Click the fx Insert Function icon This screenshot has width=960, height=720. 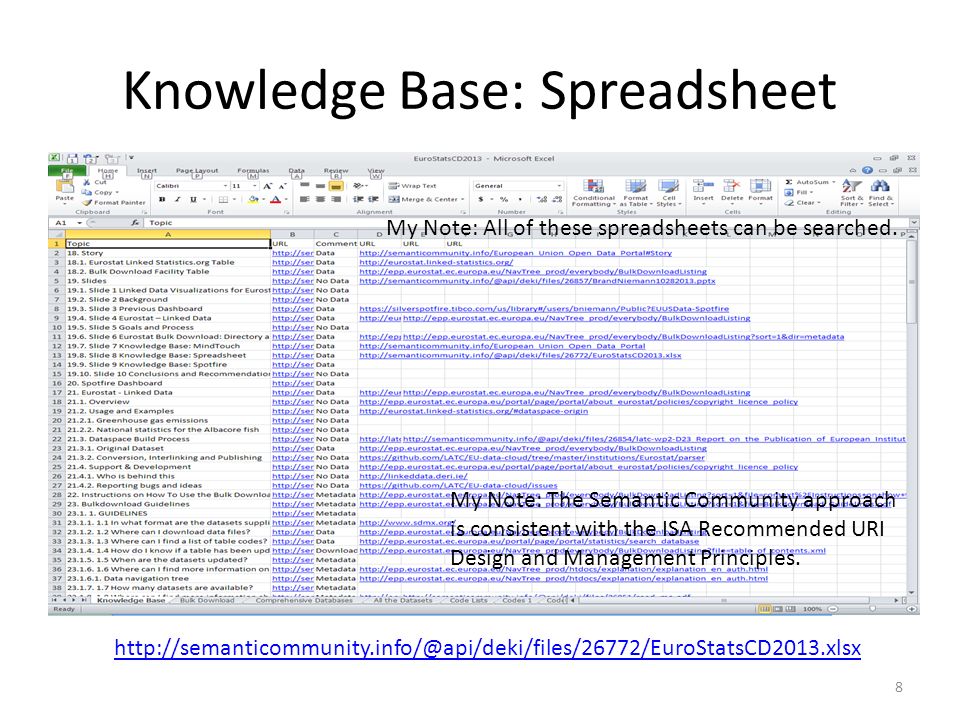(135, 223)
